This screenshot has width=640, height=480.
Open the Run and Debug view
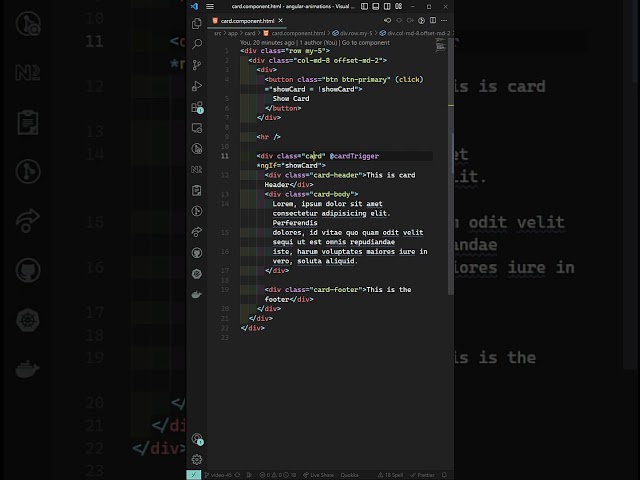[197, 86]
